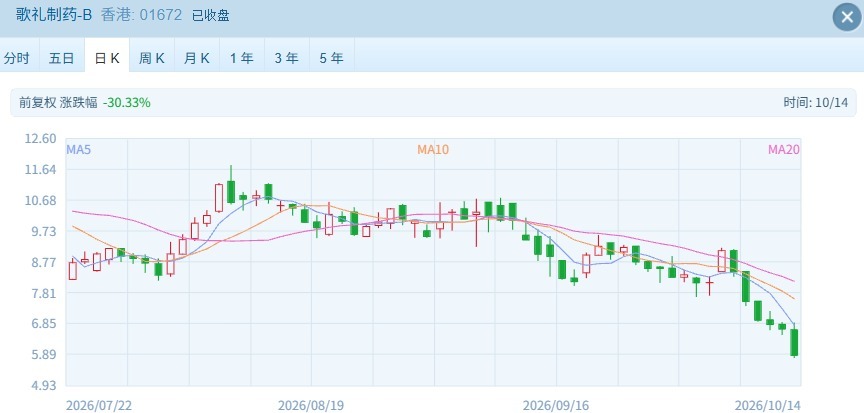Viewport: 864px width, 413px height.
Task: Click the MA20 legend label
Action: coord(784,149)
